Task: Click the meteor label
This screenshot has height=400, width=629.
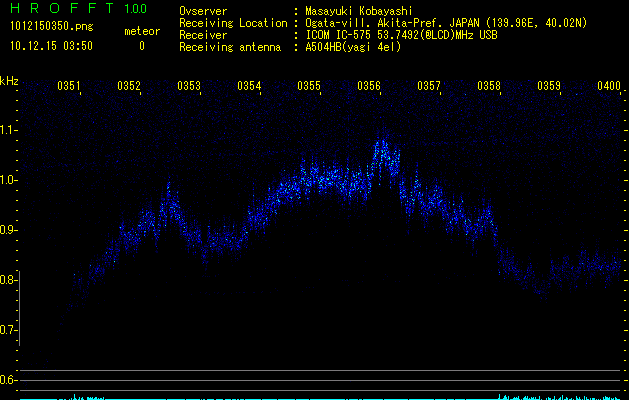Action: (142, 31)
